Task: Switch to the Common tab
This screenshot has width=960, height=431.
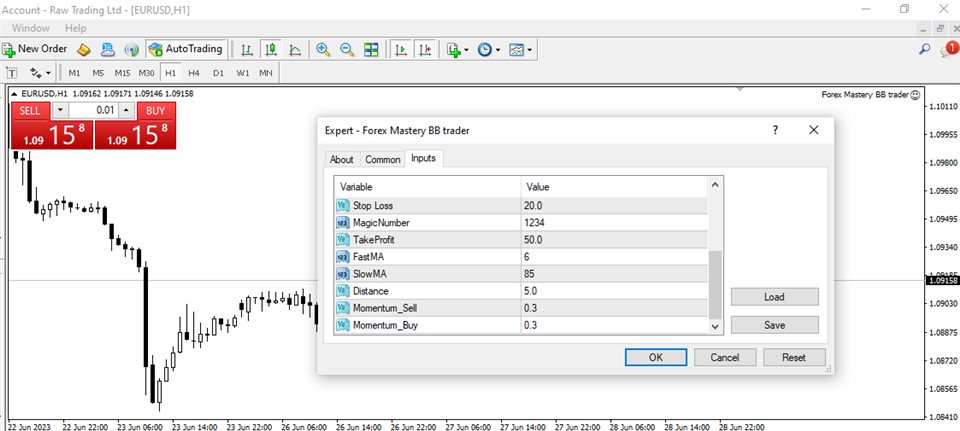Action: 383,159
